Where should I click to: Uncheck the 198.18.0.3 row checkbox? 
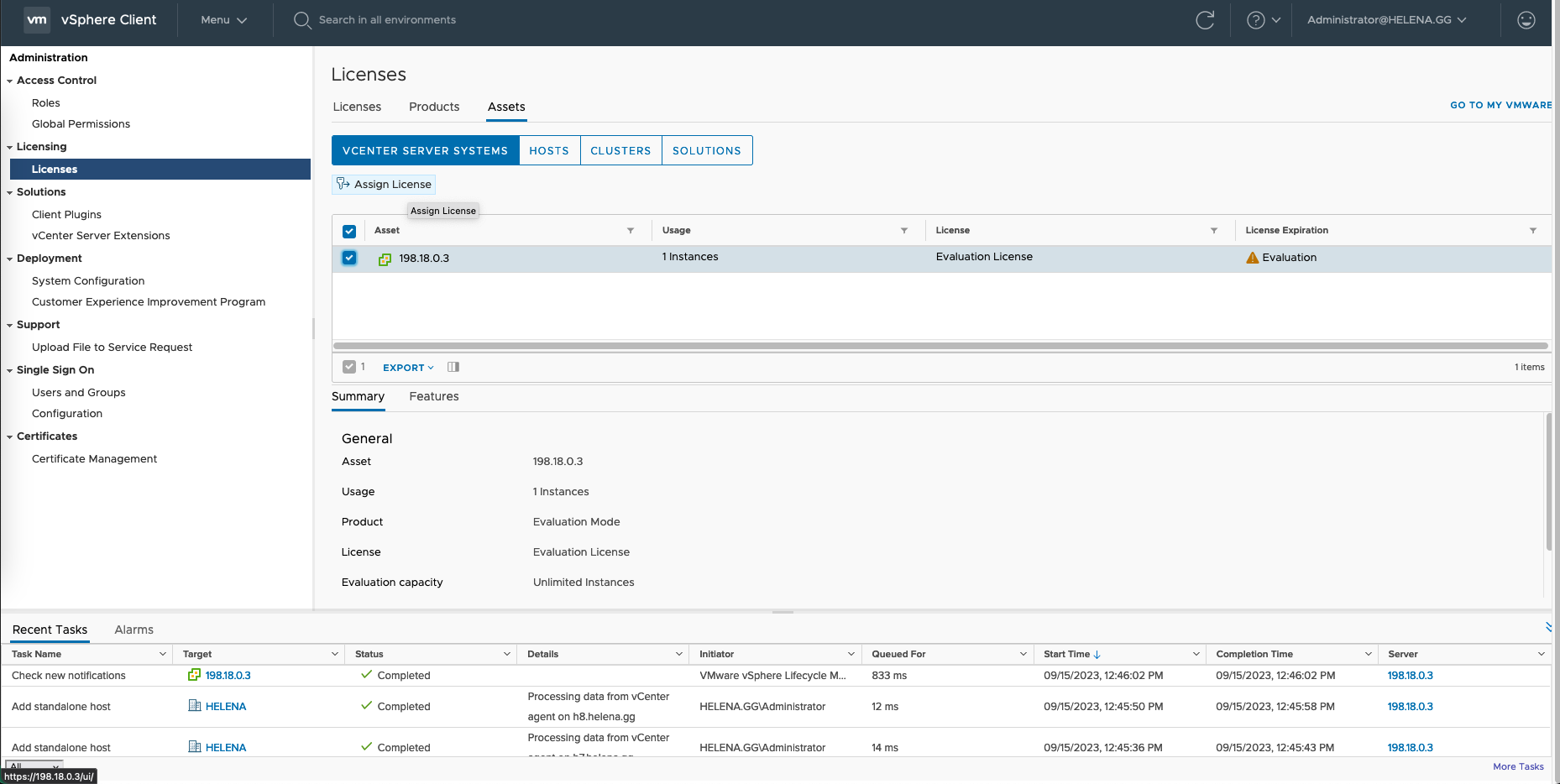pyautogui.click(x=349, y=258)
